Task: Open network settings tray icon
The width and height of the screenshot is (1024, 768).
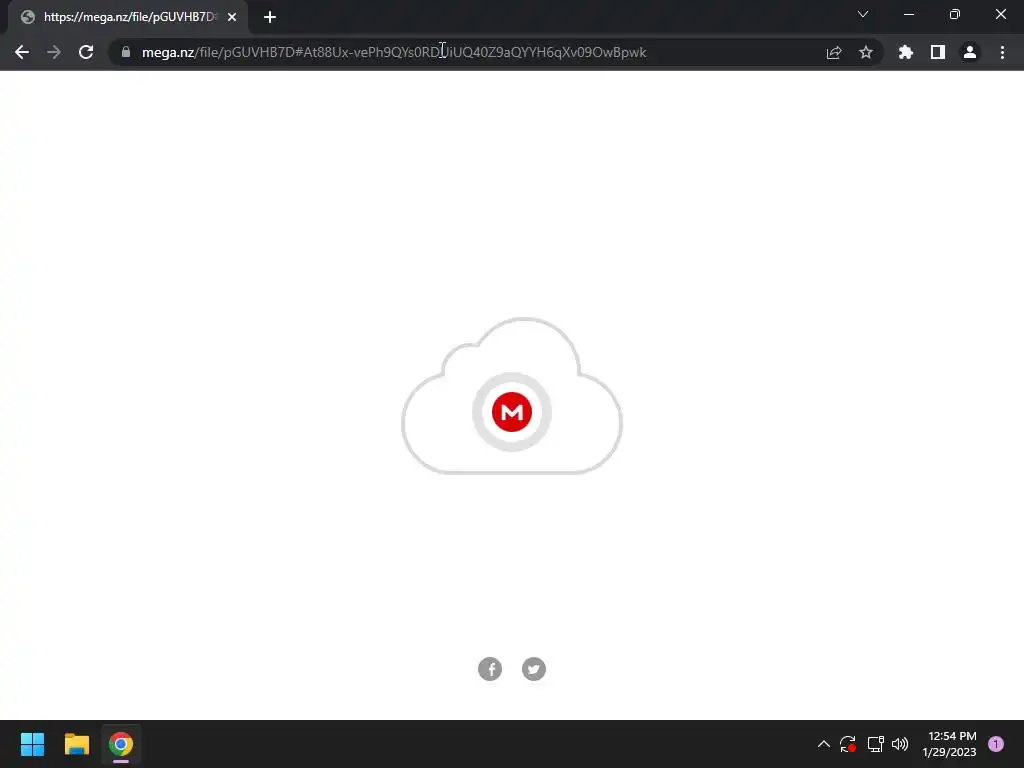Action: click(x=875, y=744)
